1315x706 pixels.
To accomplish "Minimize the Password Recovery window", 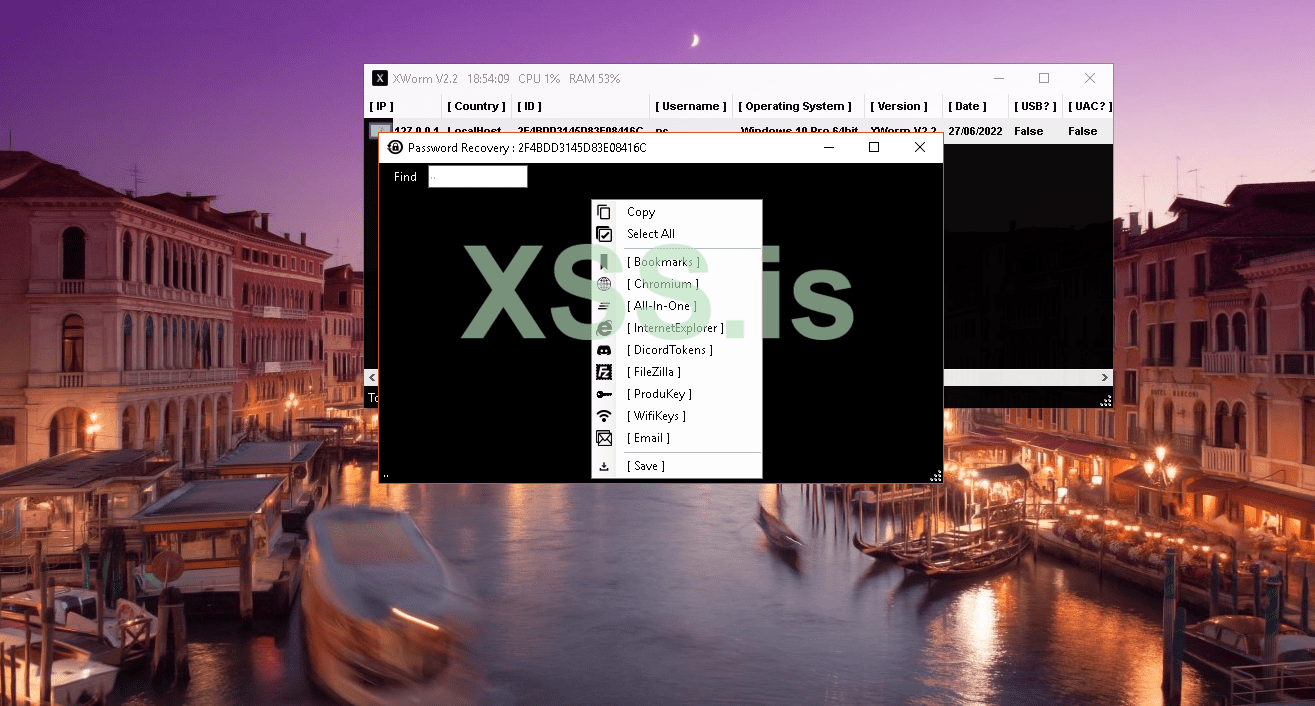I will pos(828,147).
